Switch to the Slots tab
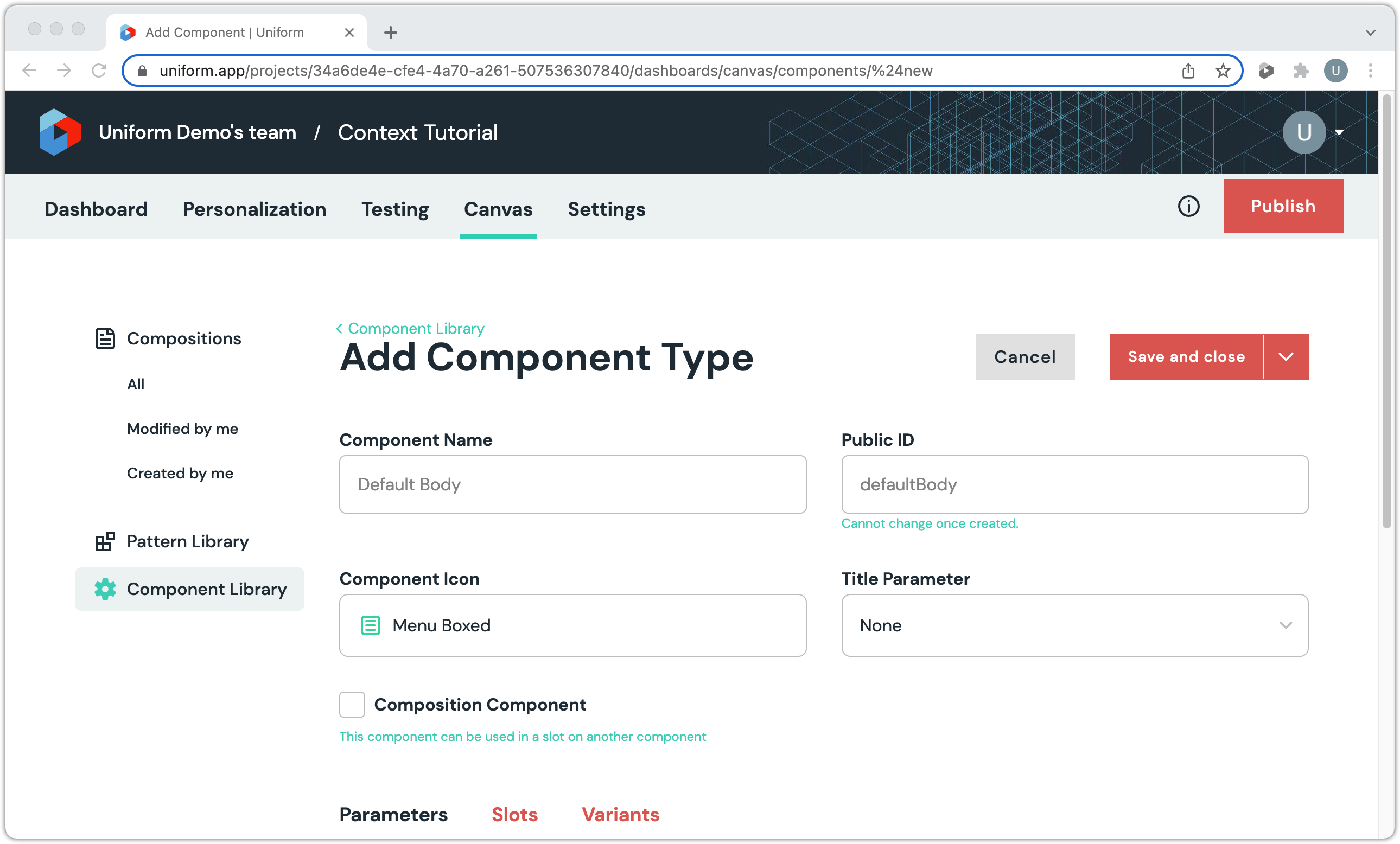This screenshot has width=1400, height=844. pos(514,814)
